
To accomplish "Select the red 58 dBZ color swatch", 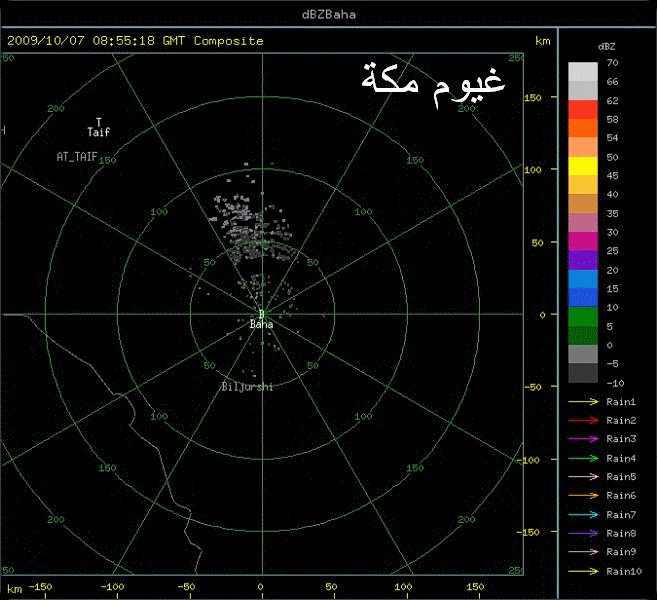I will point(583,109).
